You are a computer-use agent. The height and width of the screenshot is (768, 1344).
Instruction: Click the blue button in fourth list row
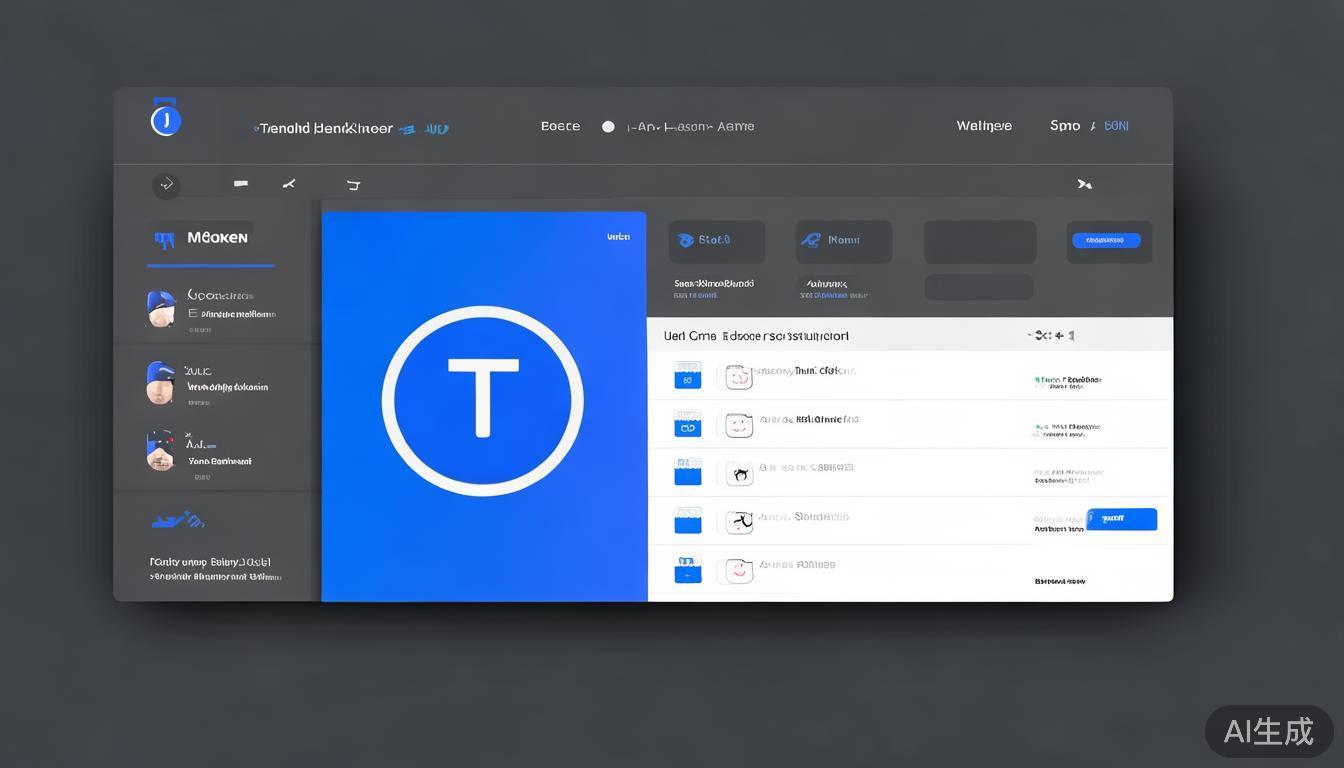coord(1121,519)
